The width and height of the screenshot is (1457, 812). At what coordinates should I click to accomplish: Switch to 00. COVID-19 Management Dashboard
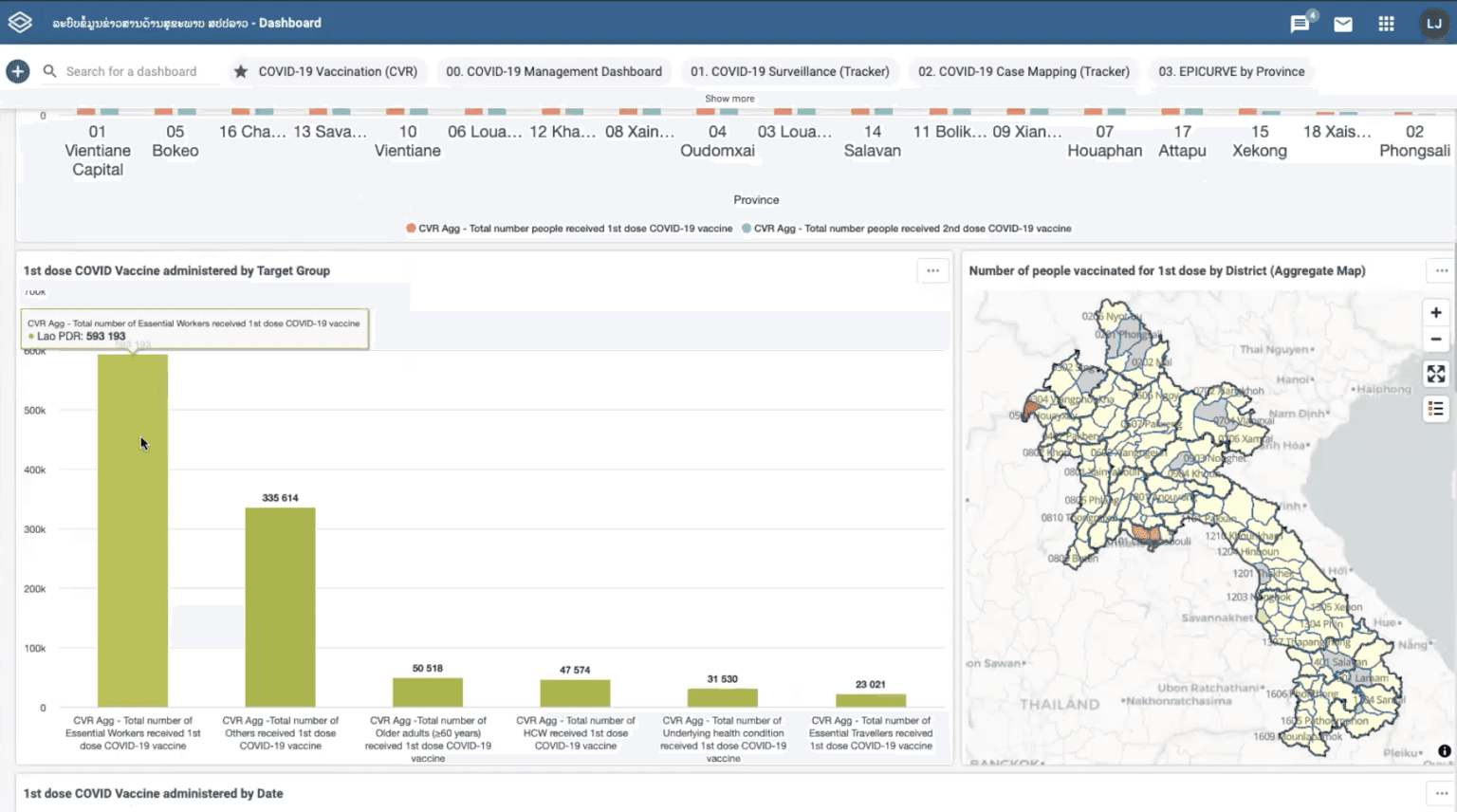tap(554, 71)
